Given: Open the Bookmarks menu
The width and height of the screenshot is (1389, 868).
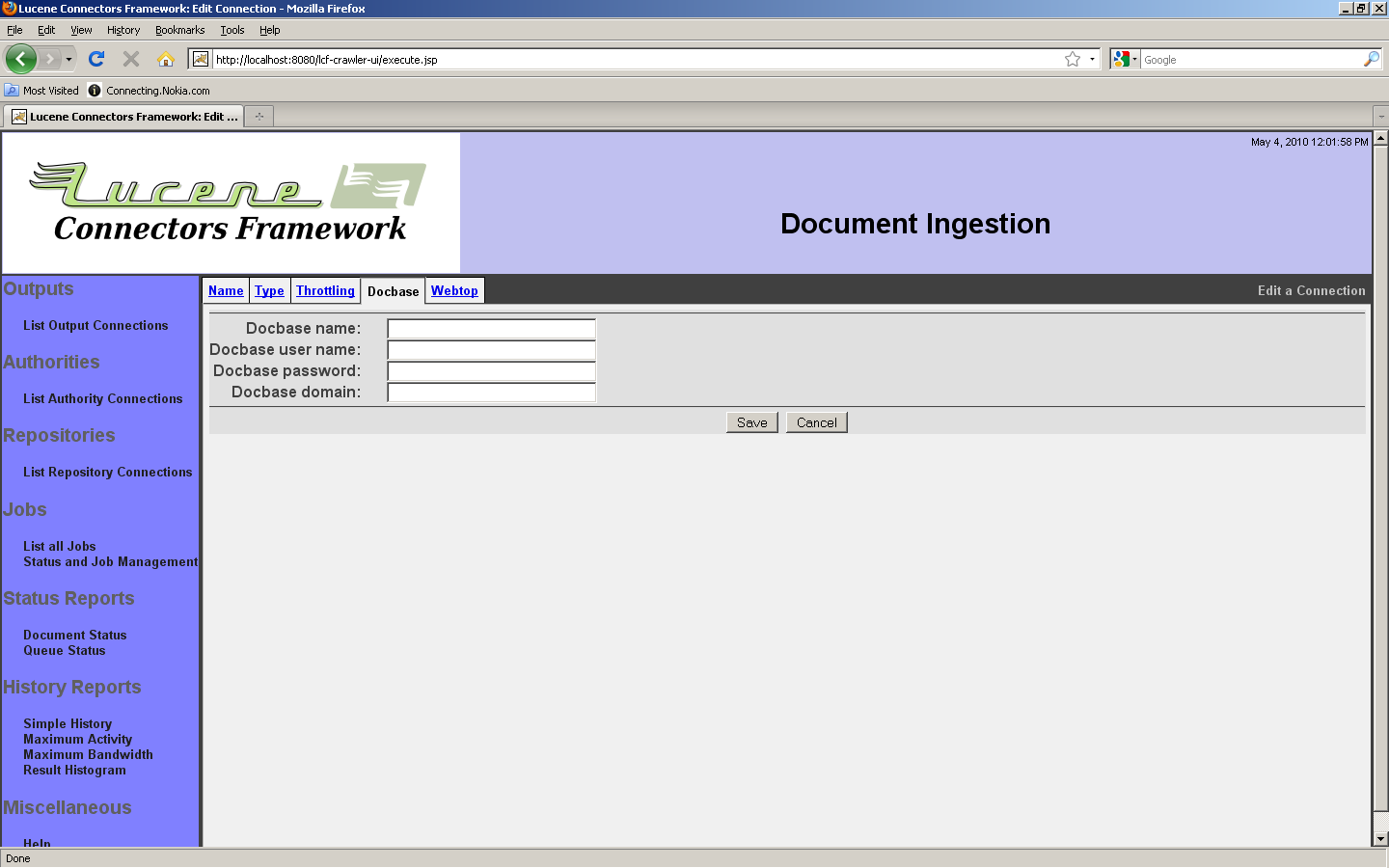Looking at the screenshot, I should [179, 30].
